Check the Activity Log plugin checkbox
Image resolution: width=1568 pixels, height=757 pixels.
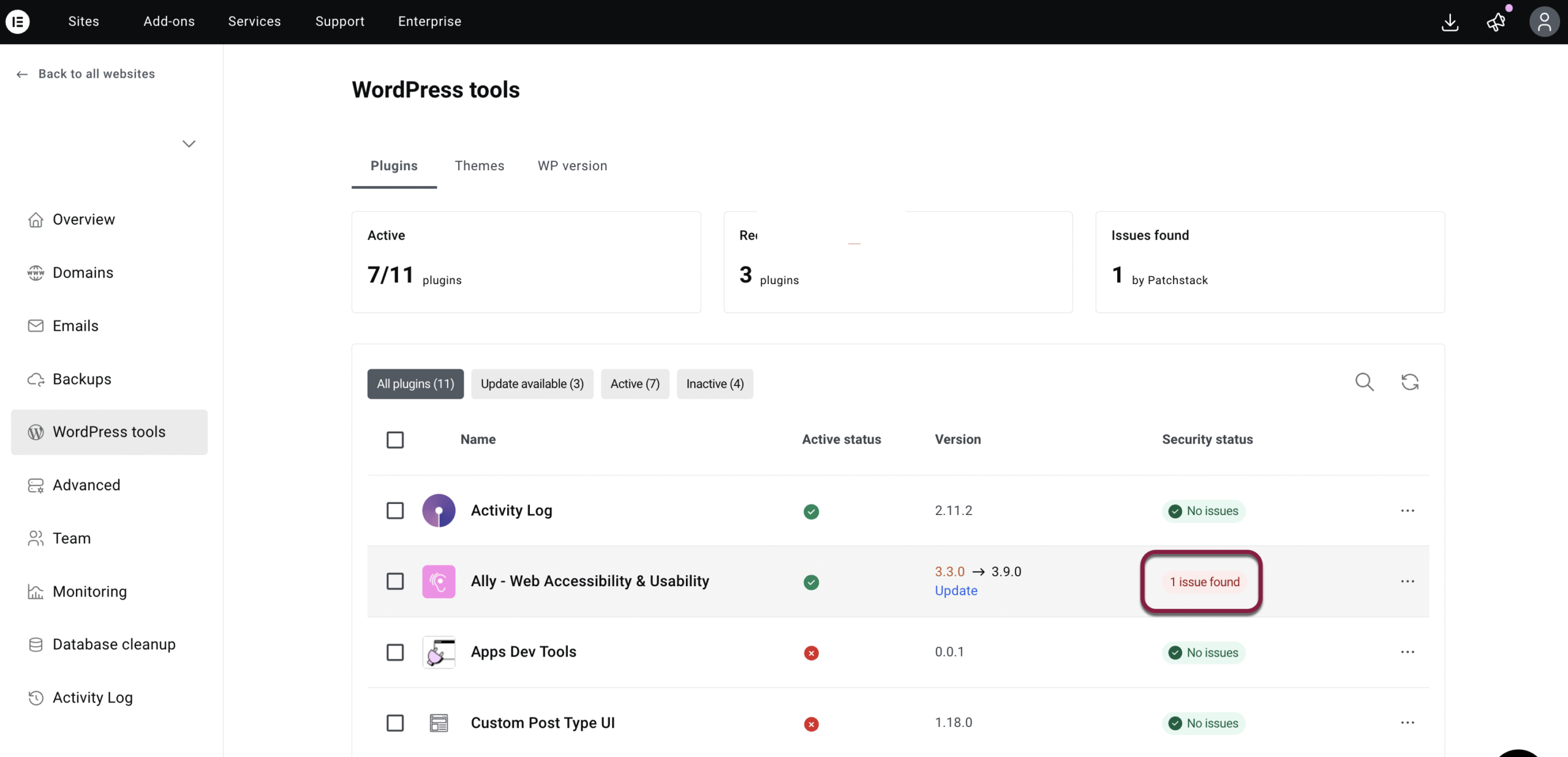(x=395, y=511)
